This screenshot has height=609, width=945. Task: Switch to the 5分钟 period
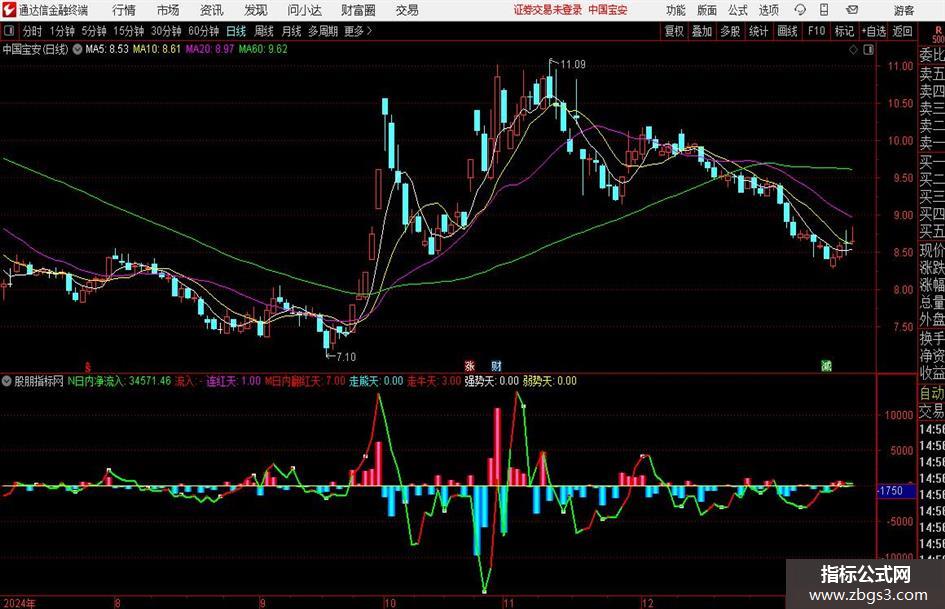pyautogui.click(x=94, y=31)
